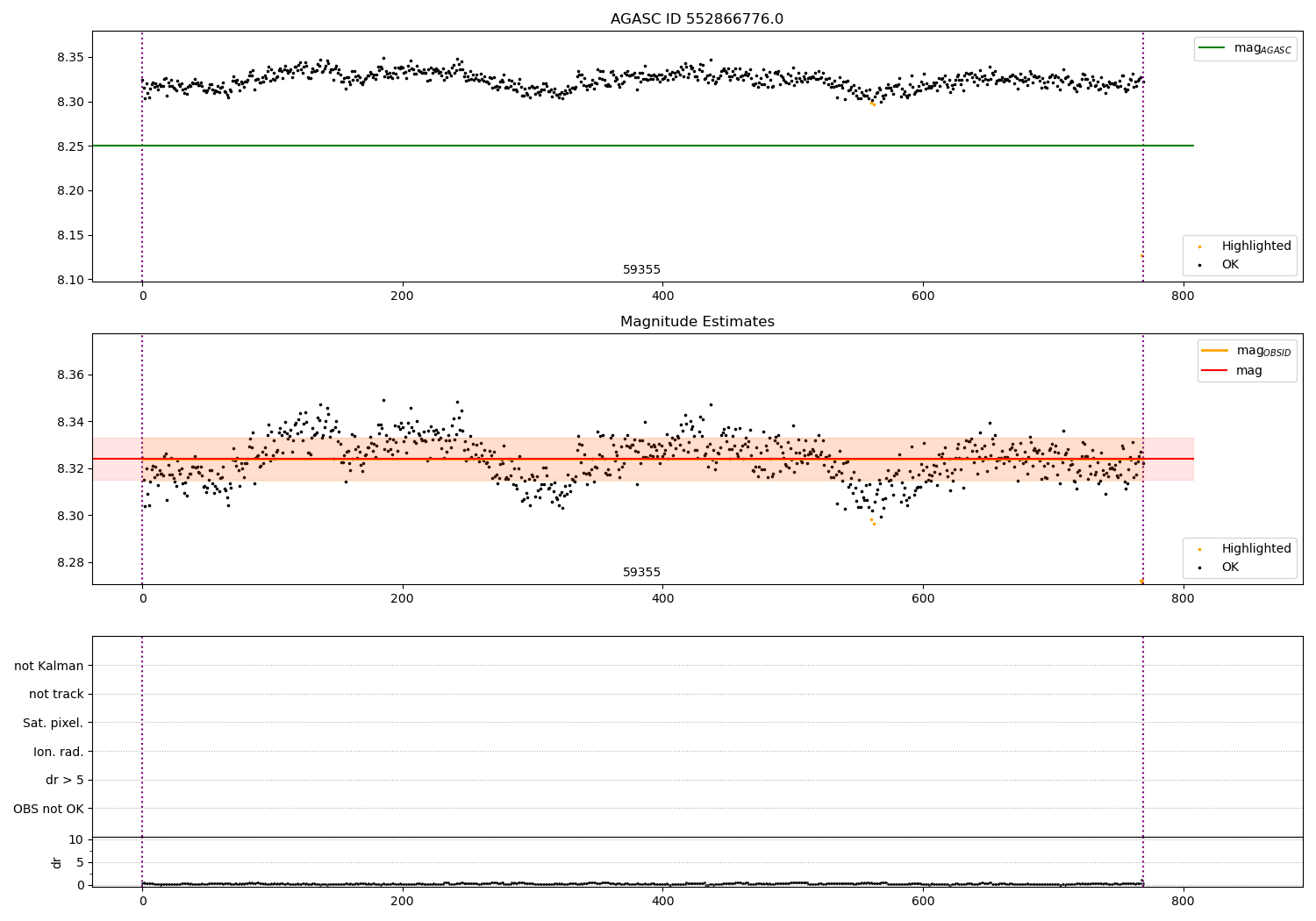Click the 'Sat. pixel.' flag row label
The height and width of the screenshot is (921, 1316).
click(x=54, y=724)
